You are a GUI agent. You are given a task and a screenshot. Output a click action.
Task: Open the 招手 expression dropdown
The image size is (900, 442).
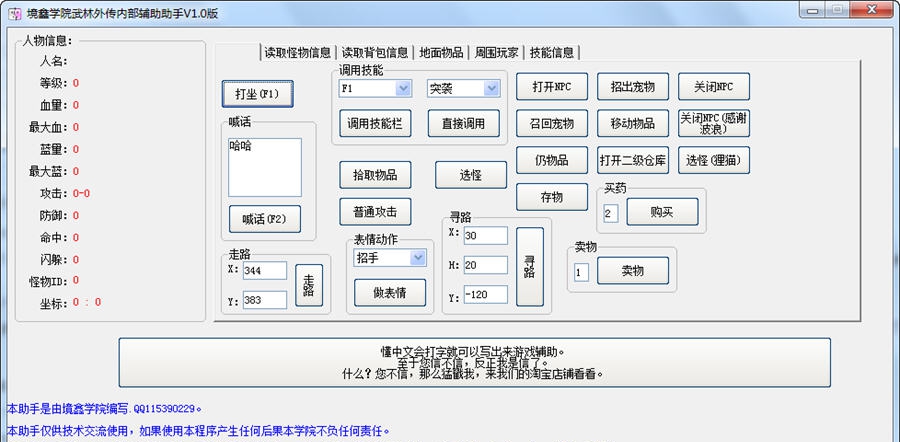[x=418, y=258]
